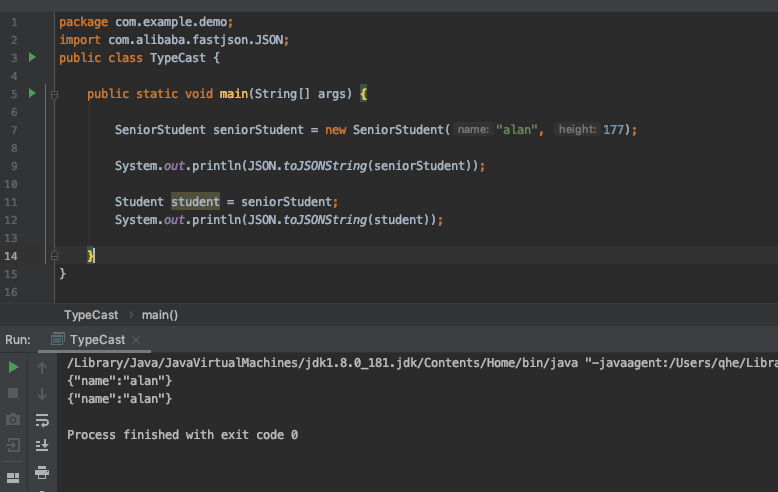Stop the running process
778x492 pixels.
pos(13,393)
